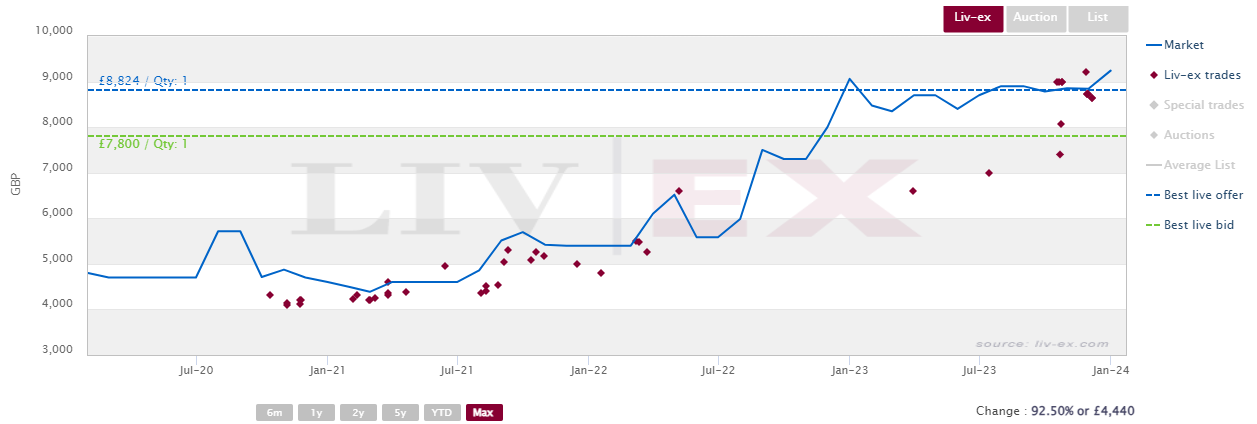Select highest trade diamond near Jan-24
Screen dimensions: 1257x424
pyautogui.click(x=1086, y=72)
